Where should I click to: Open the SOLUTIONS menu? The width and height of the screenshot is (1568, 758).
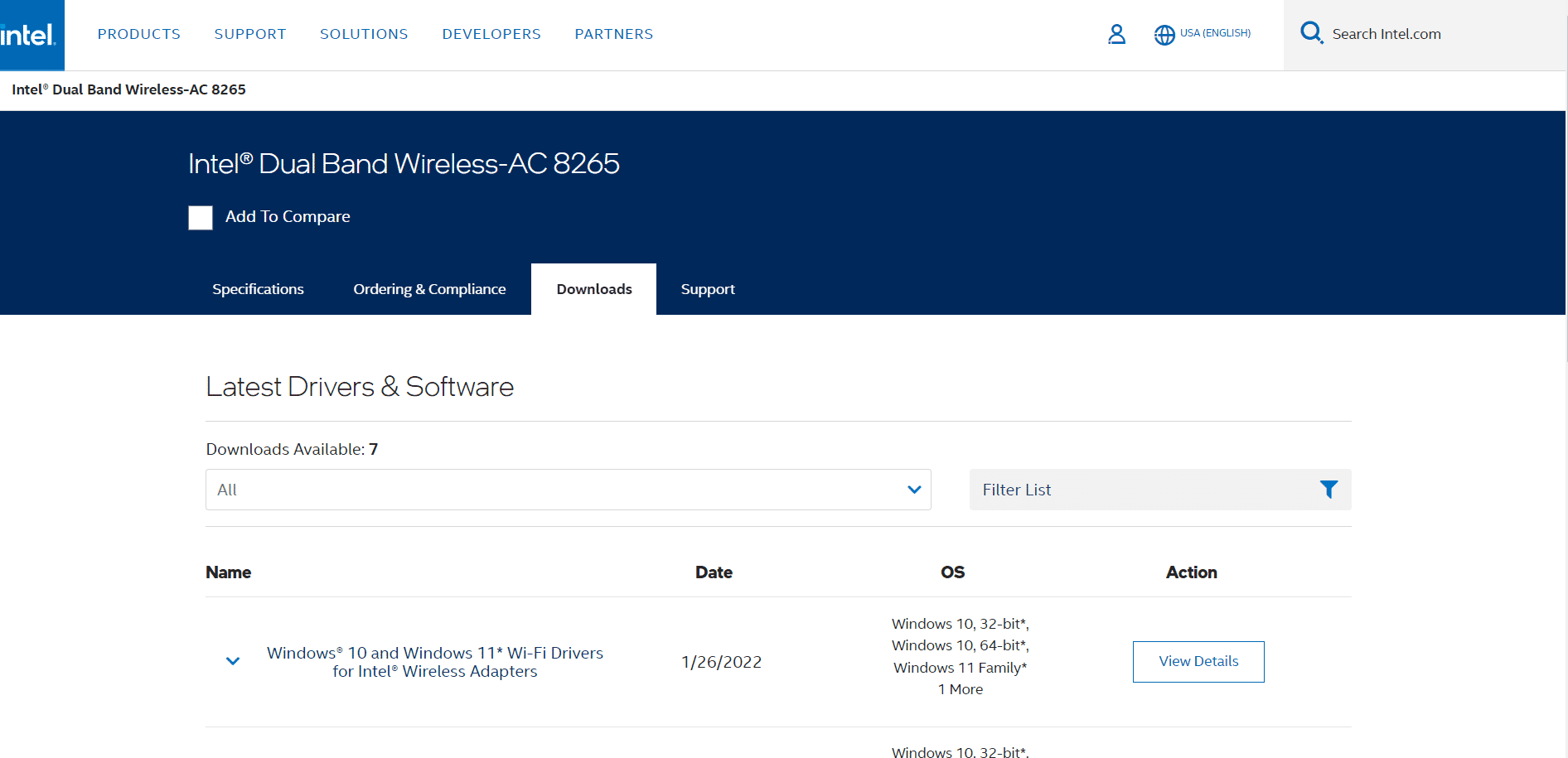pyautogui.click(x=364, y=34)
